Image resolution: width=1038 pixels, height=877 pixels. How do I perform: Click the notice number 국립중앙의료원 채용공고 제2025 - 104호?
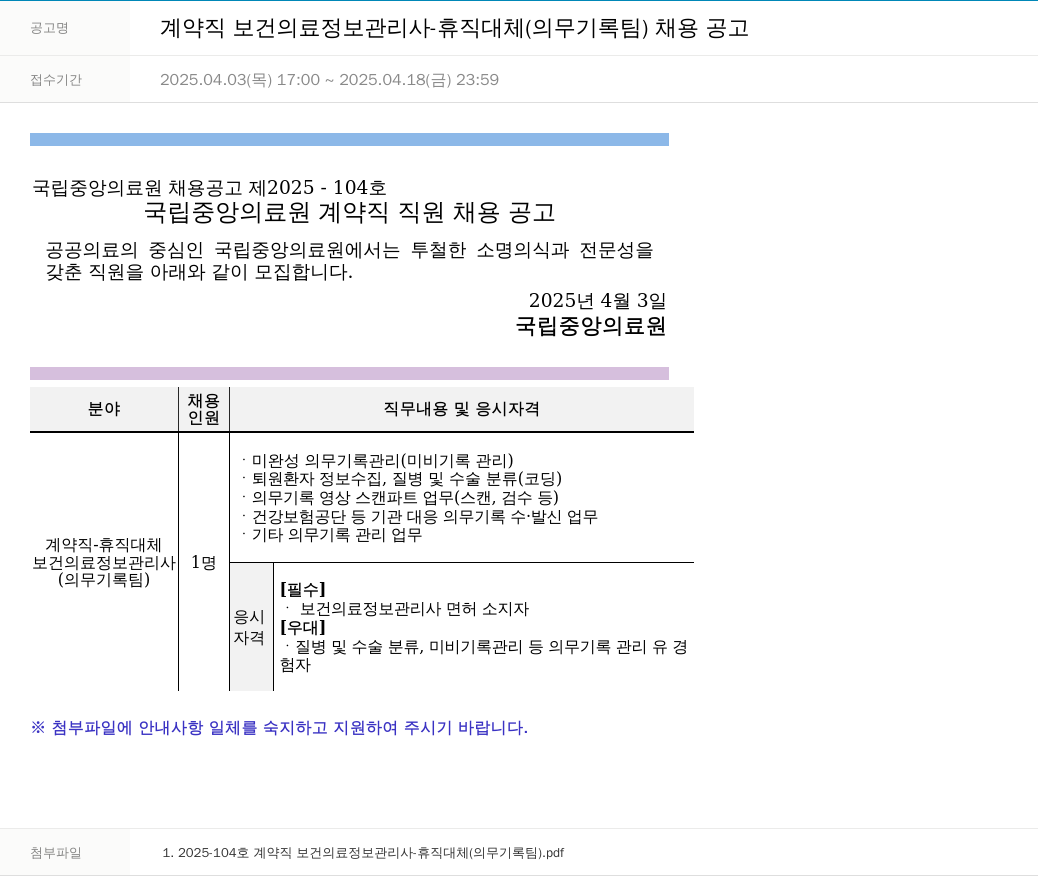[x=209, y=187]
